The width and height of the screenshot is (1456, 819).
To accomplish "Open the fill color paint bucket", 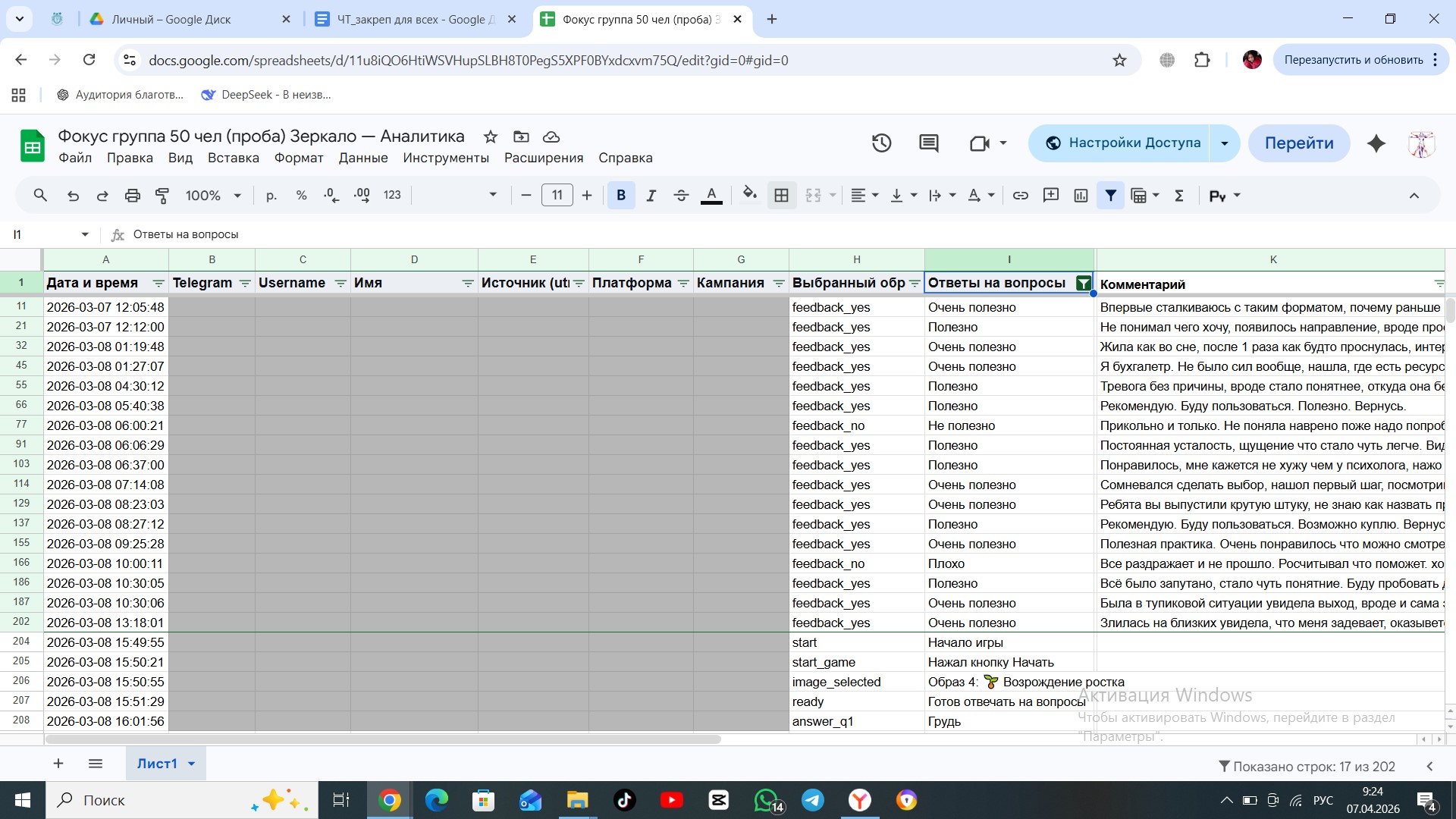I will (x=749, y=196).
